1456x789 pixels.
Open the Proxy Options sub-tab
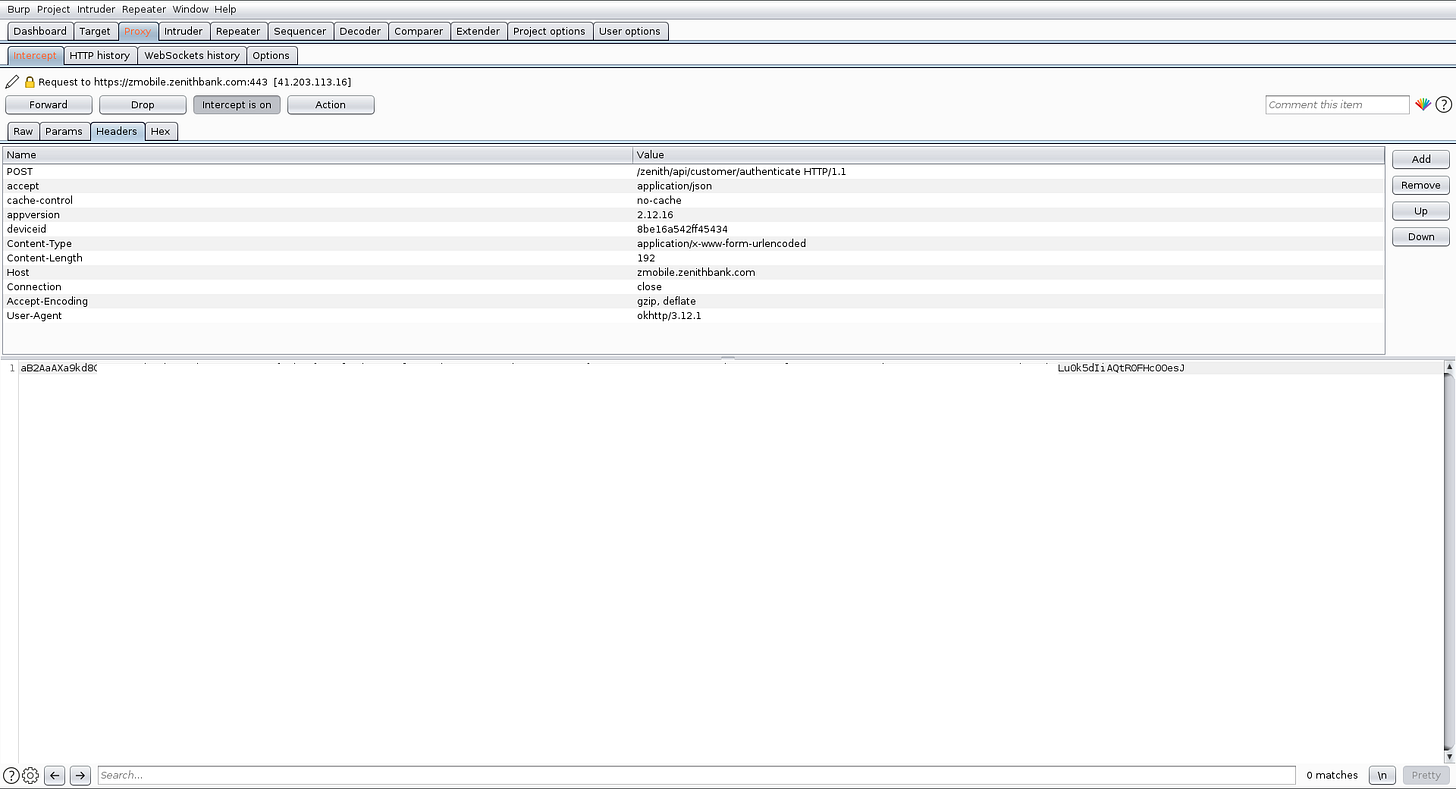point(271,55)
